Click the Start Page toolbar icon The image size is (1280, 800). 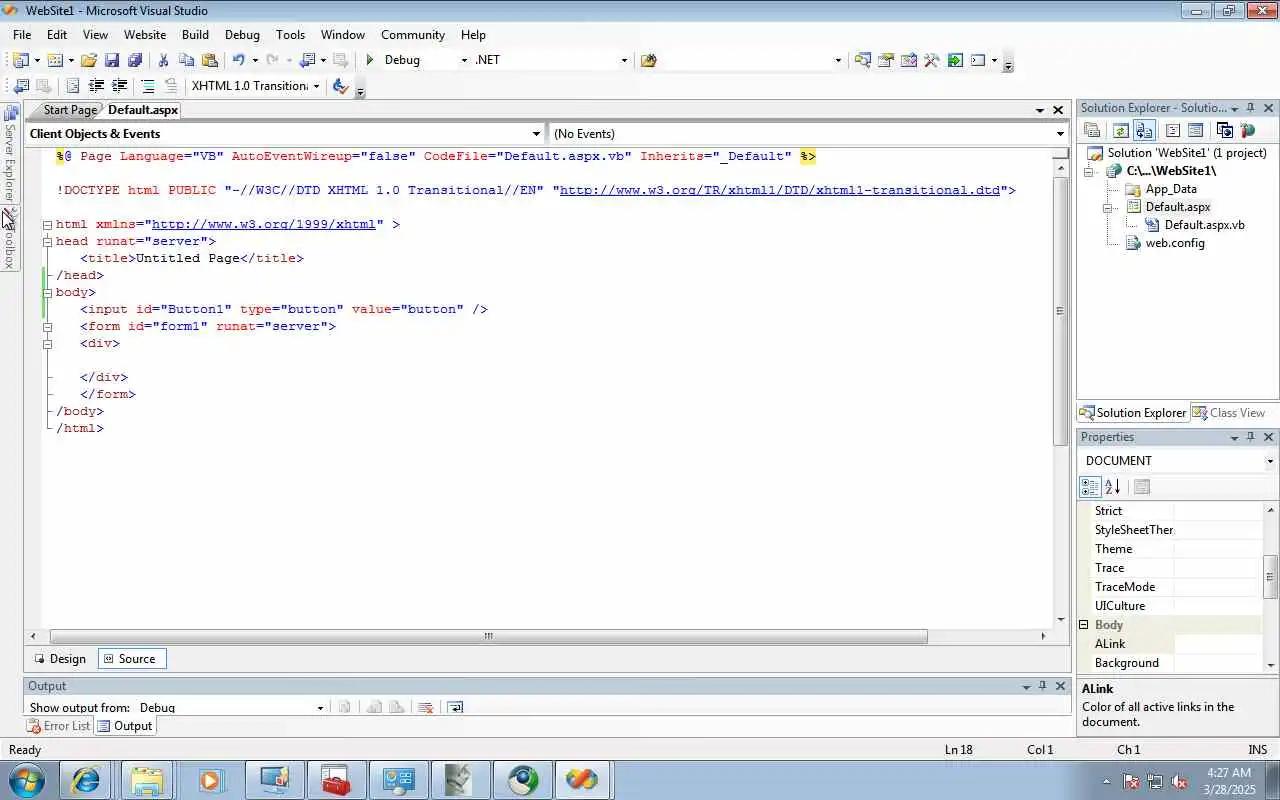tap(955, 60)
